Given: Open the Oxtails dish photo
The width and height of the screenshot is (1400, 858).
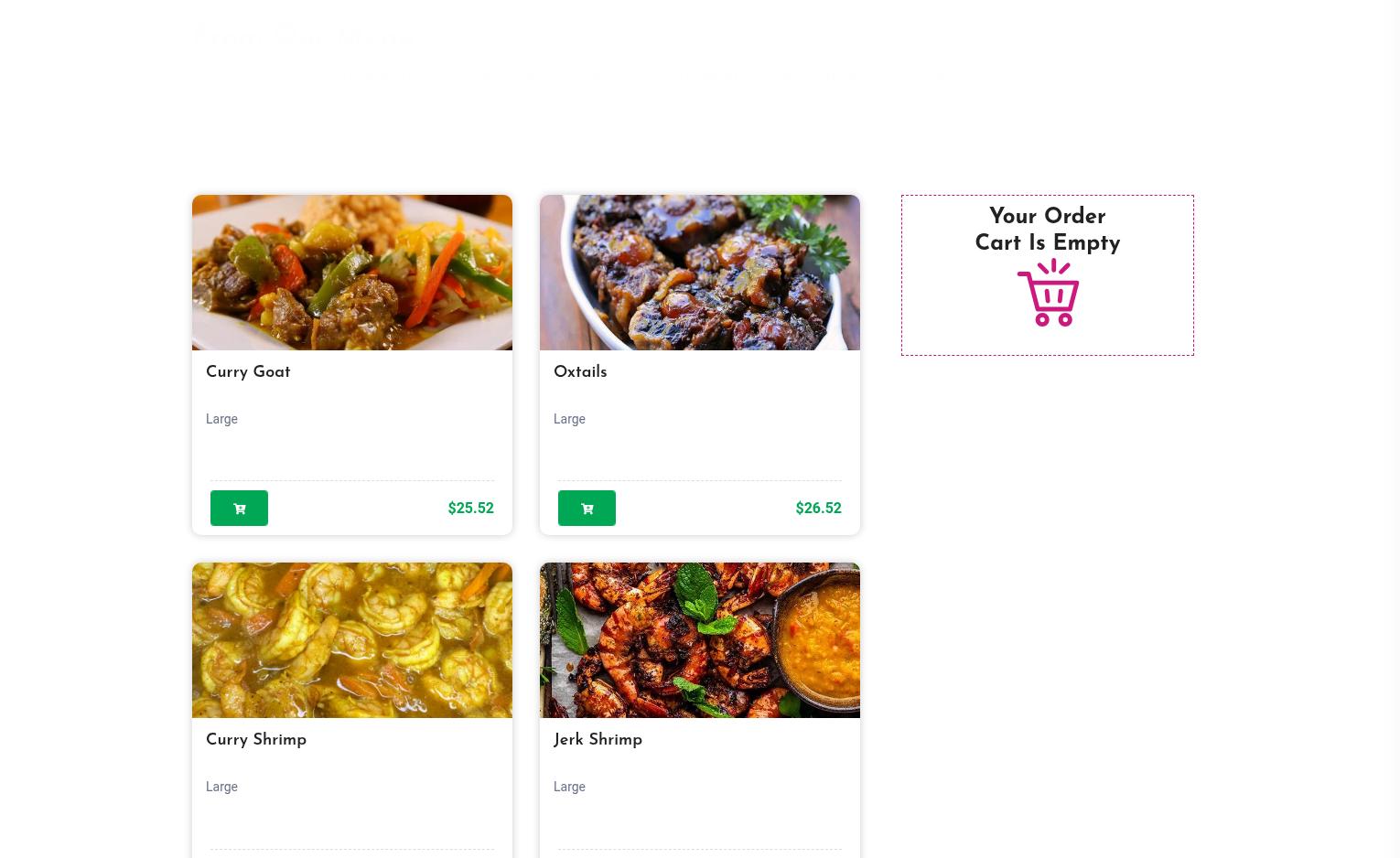Looking at the screenshot, I should 700,273.
